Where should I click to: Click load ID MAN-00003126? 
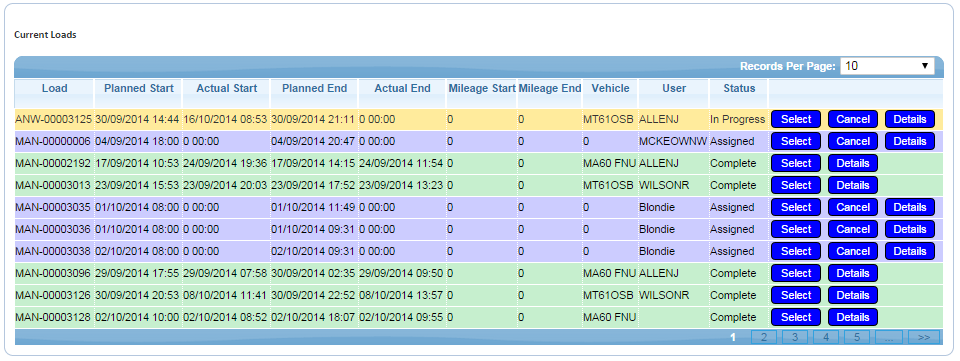pyautogui.click(x=53, y=296)
